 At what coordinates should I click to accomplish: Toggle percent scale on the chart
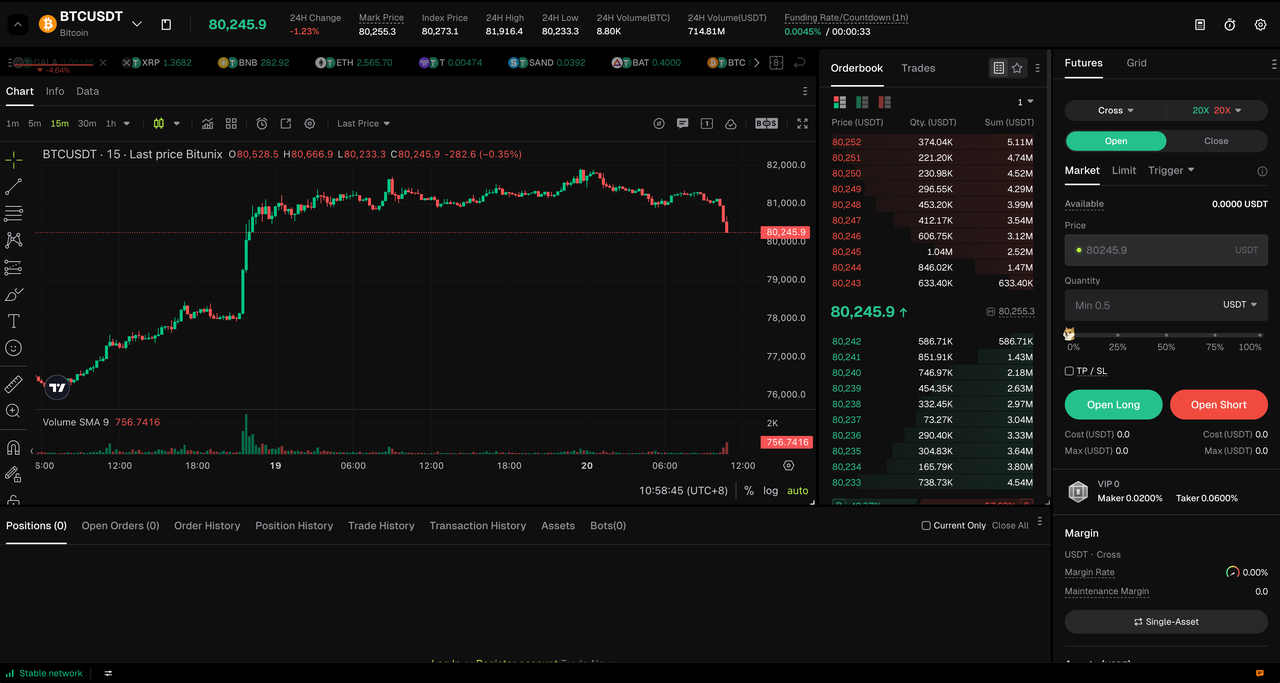coord(749,491)
